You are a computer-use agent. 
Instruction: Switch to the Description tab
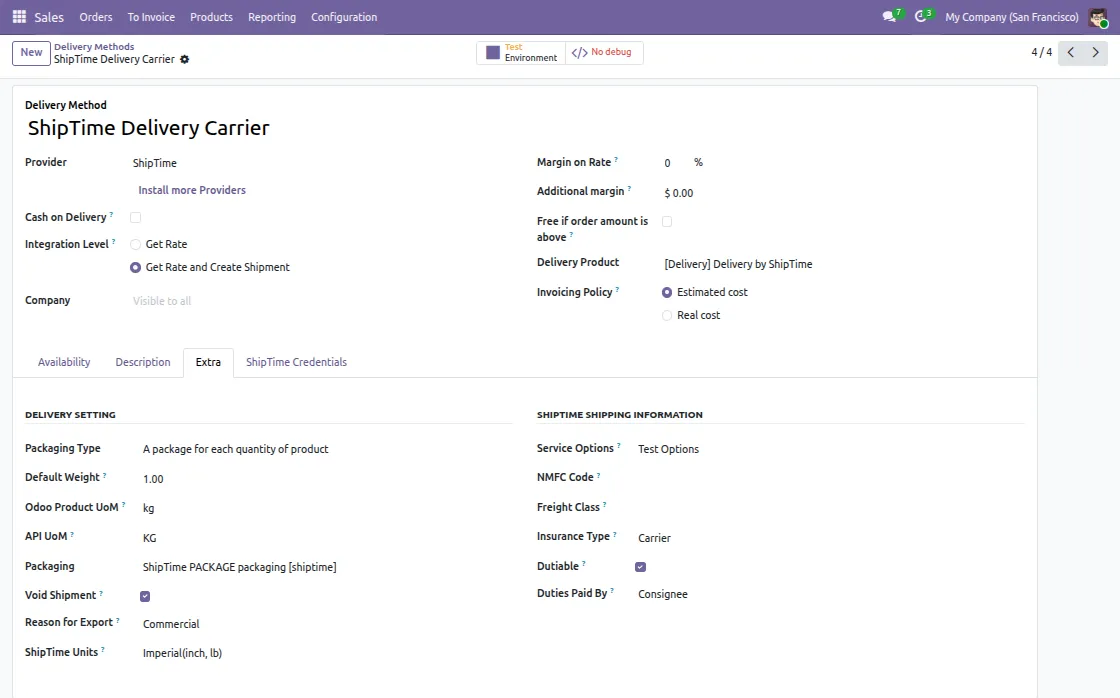[x=143, y=362]
